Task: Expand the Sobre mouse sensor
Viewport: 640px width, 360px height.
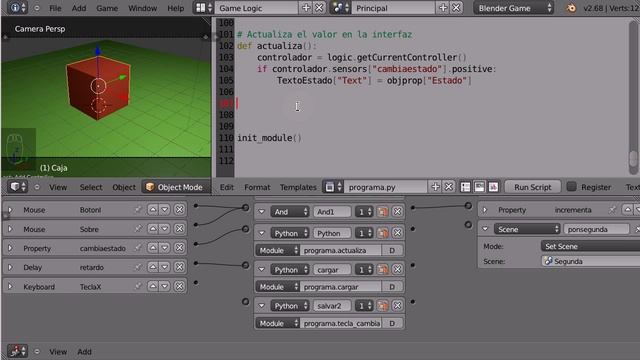Action: (x=10, y=229)
